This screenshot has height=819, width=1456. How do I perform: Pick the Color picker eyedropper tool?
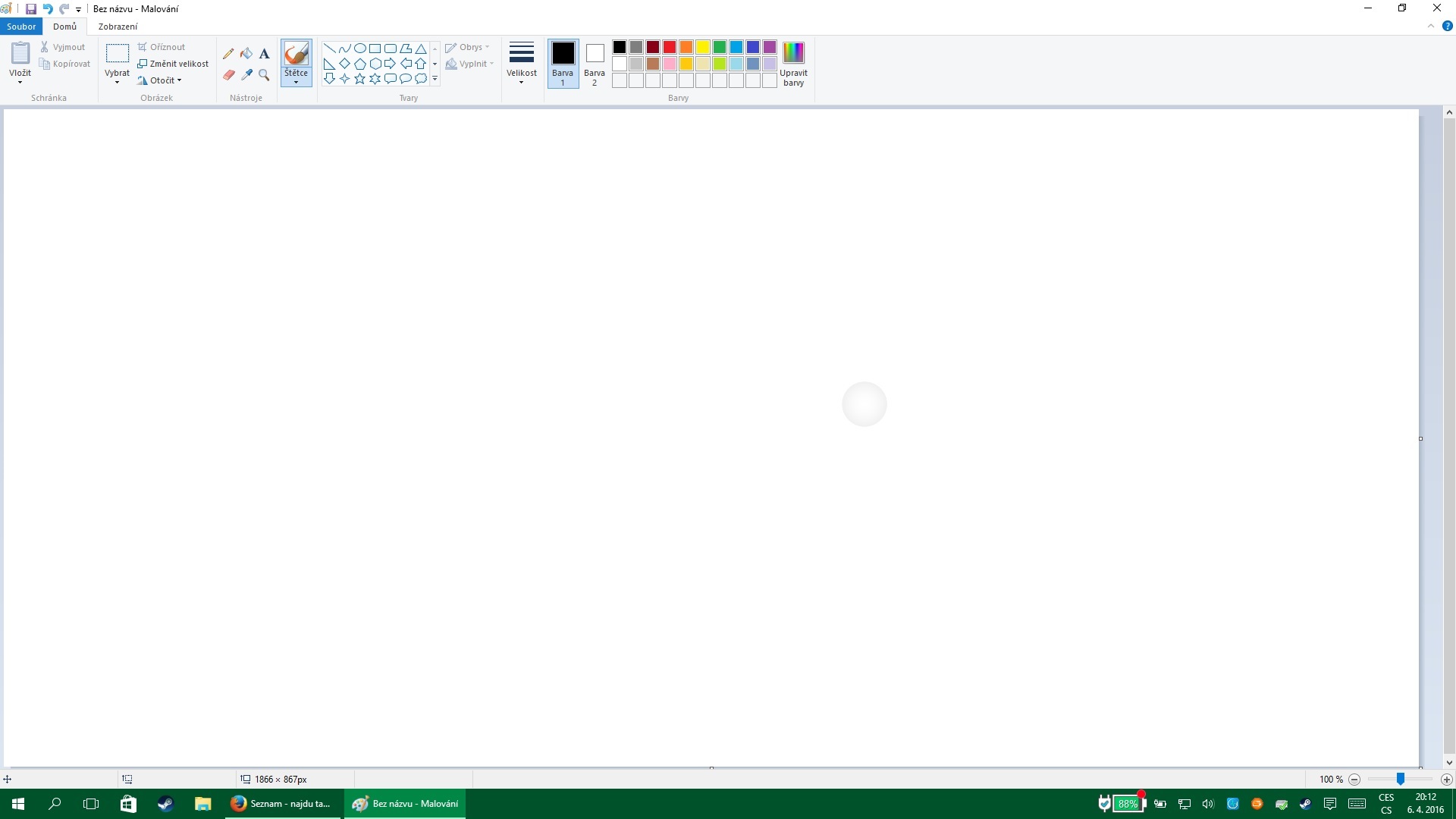click(x=246, y=74)
